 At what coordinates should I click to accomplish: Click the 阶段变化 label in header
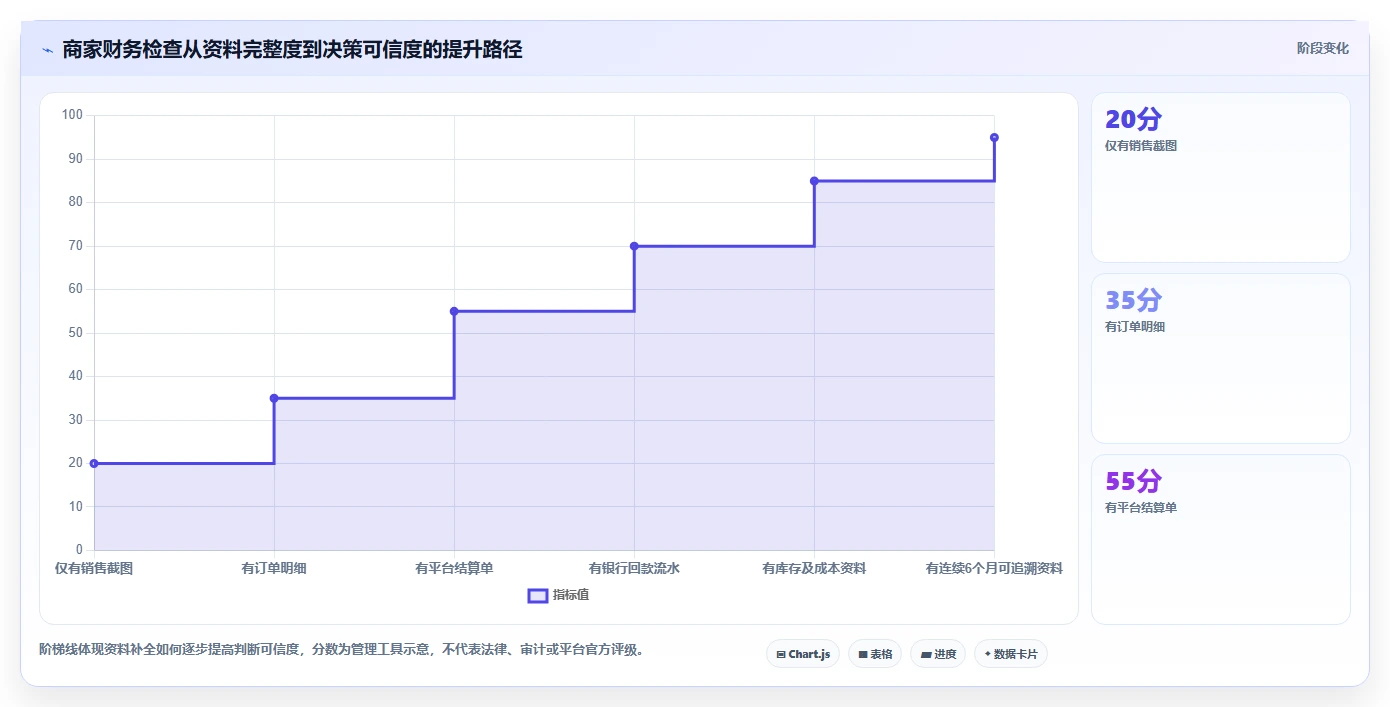[x=1323, y=48]
